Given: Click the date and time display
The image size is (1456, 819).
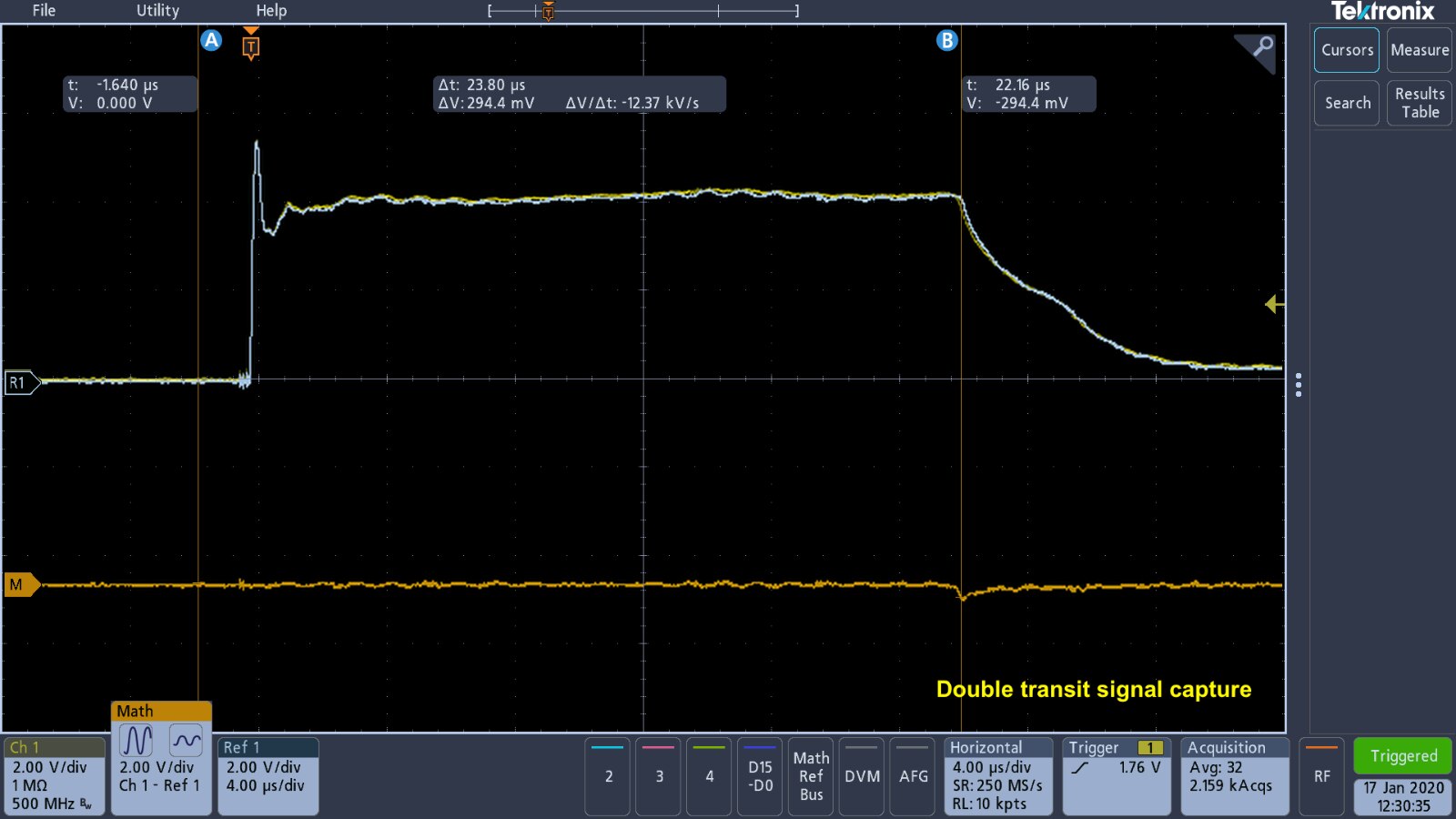Looking at the screenshot, I should click(1403, 796).
